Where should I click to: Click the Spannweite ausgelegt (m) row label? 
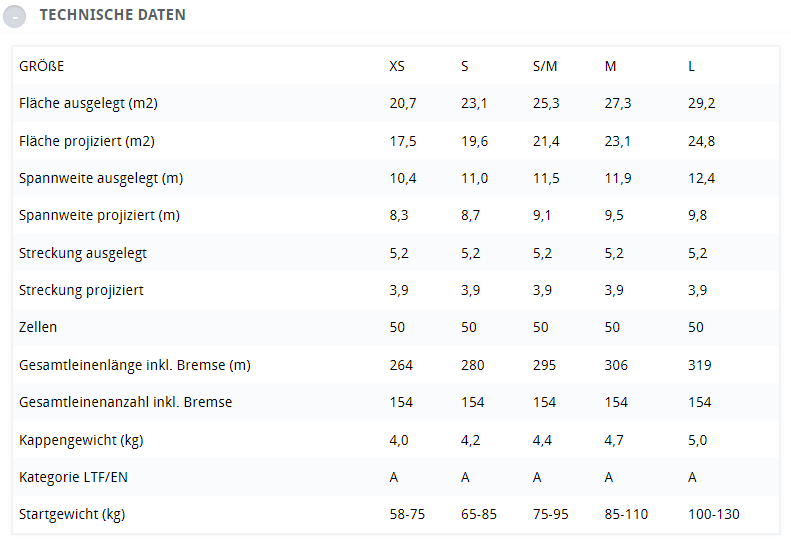101,178
